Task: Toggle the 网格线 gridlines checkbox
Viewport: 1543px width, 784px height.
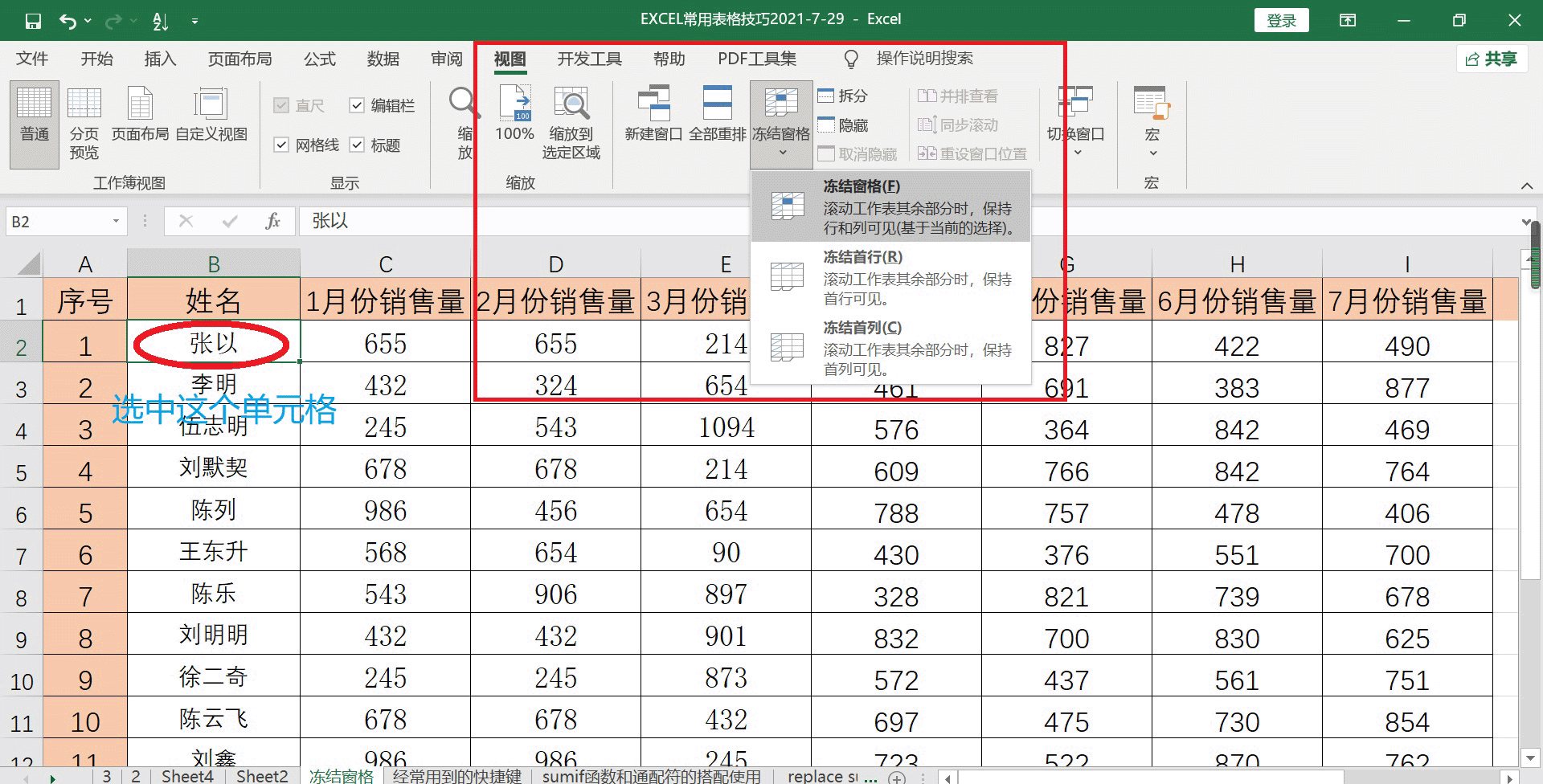Action: tap(281, 145)
